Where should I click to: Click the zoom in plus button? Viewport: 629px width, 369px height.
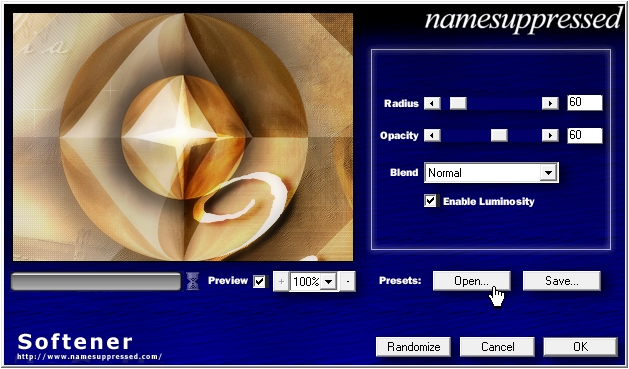click(x=281, y=282)
